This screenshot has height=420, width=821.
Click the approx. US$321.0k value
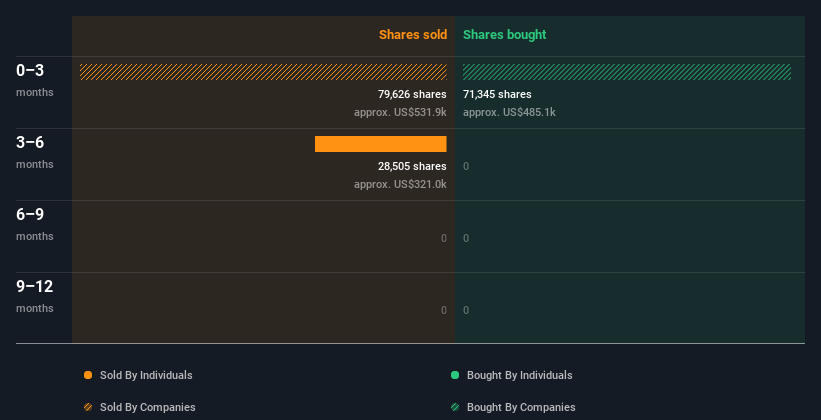point(400,184)
